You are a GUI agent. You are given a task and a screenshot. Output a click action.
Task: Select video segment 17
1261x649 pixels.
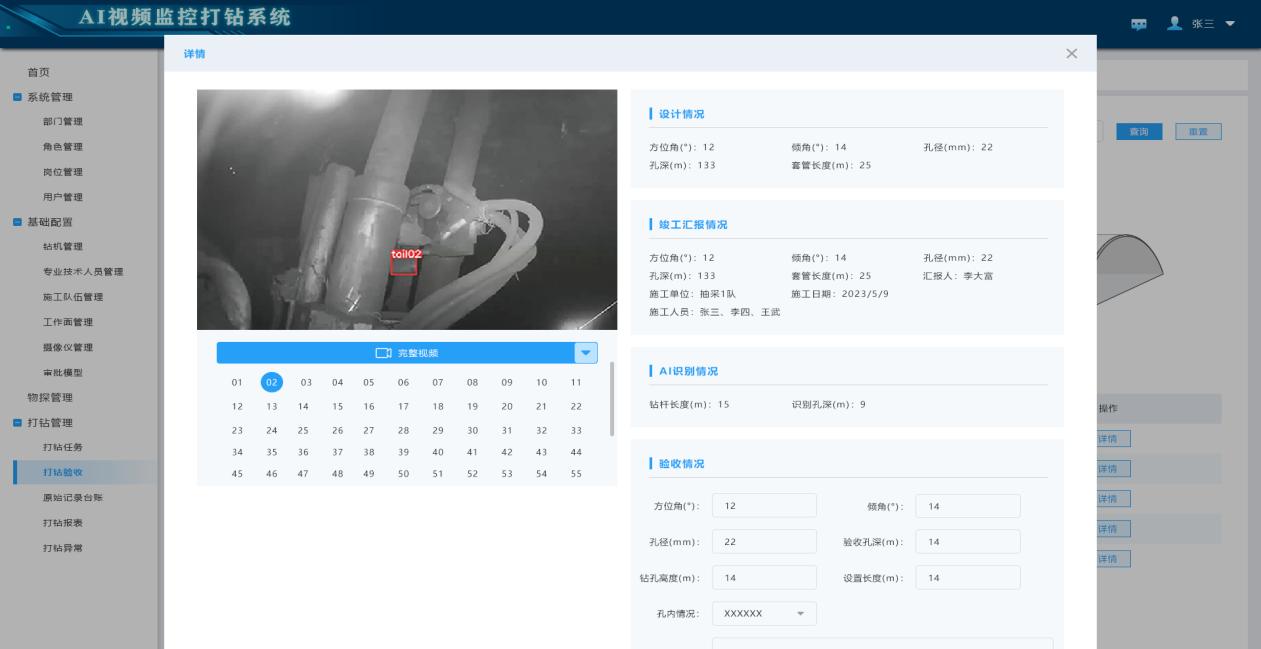(x=403, y=406)
